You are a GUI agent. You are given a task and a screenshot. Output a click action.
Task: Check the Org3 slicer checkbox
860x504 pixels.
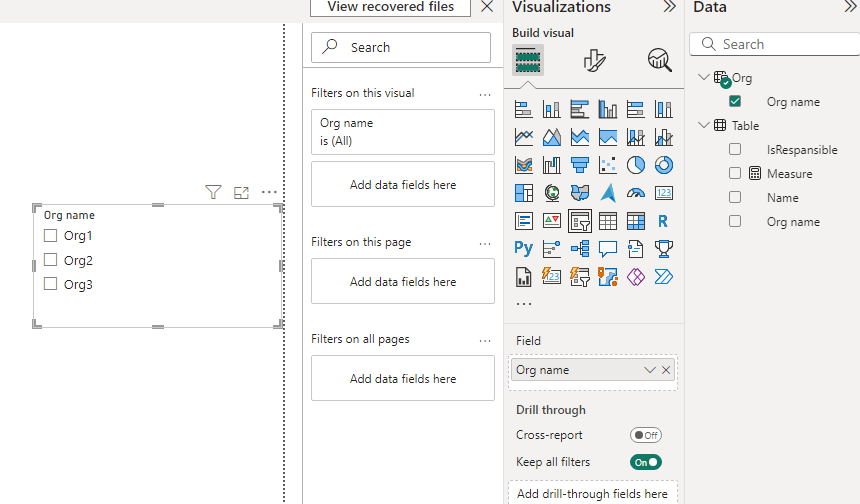click(50, 284)
